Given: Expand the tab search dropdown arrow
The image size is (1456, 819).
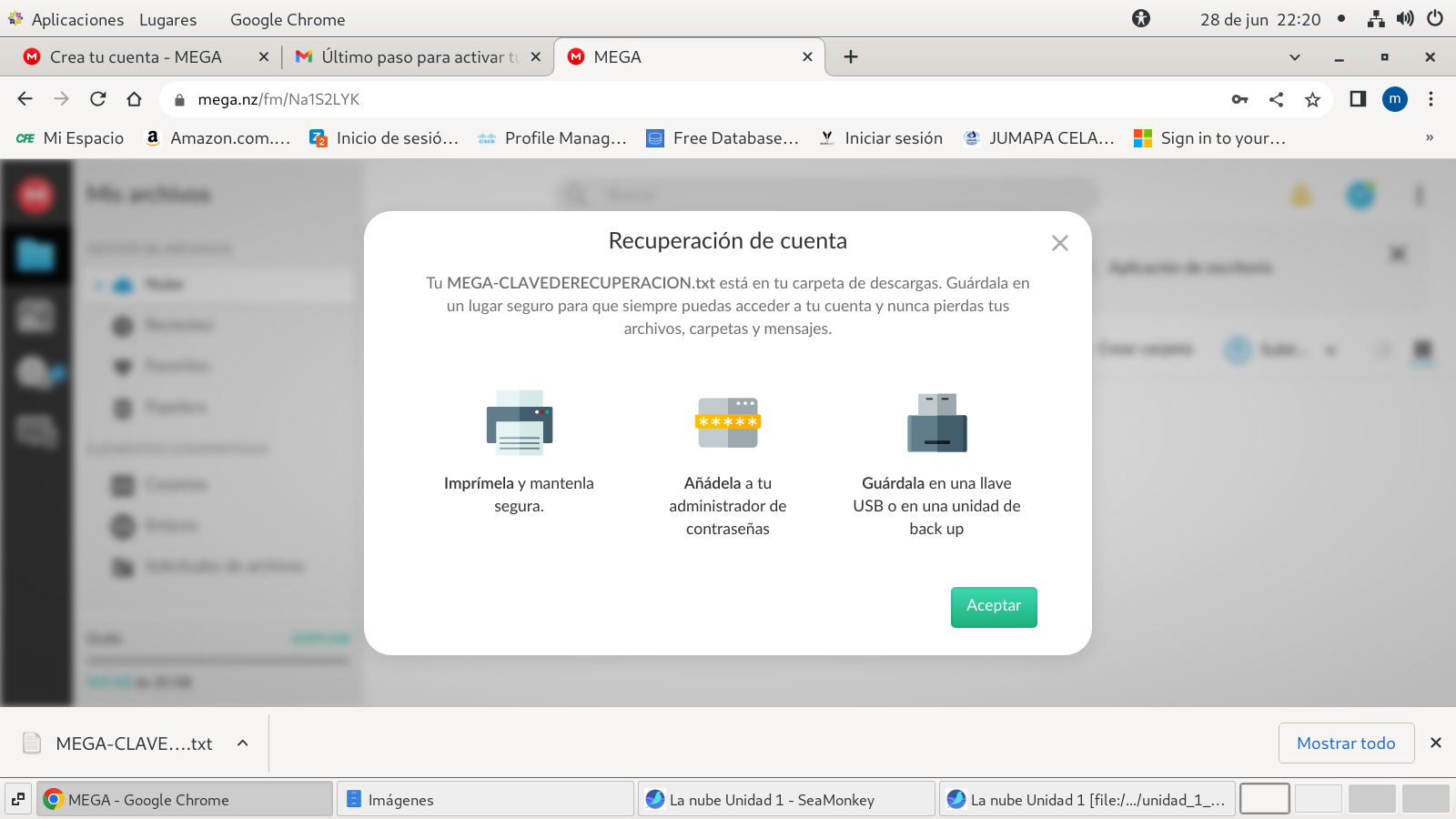Looking at the screenshot, I should tap(1294, 57).
